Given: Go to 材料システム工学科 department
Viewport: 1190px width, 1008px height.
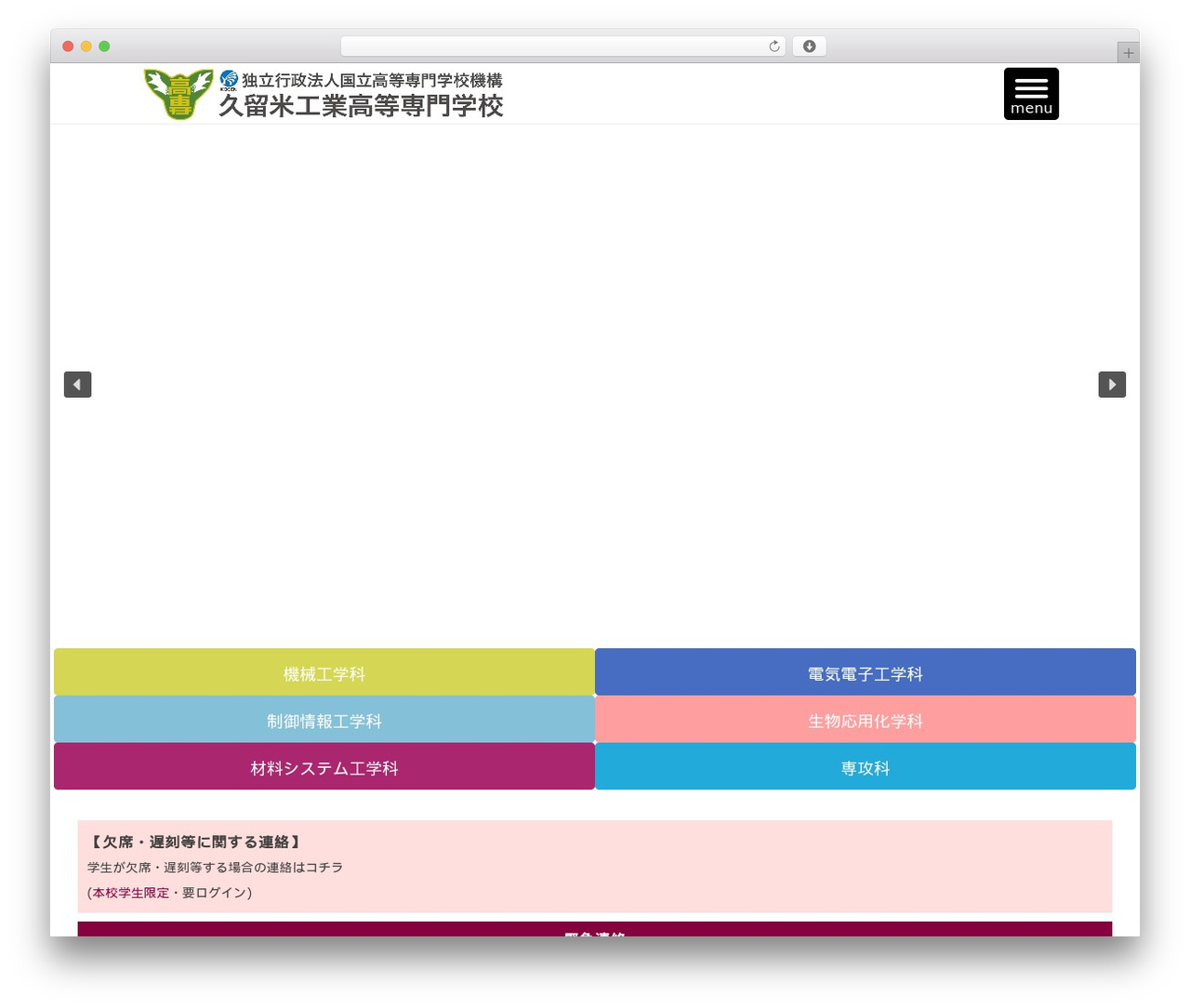Looking at the screenshot, I should click(x=324, y=767).
